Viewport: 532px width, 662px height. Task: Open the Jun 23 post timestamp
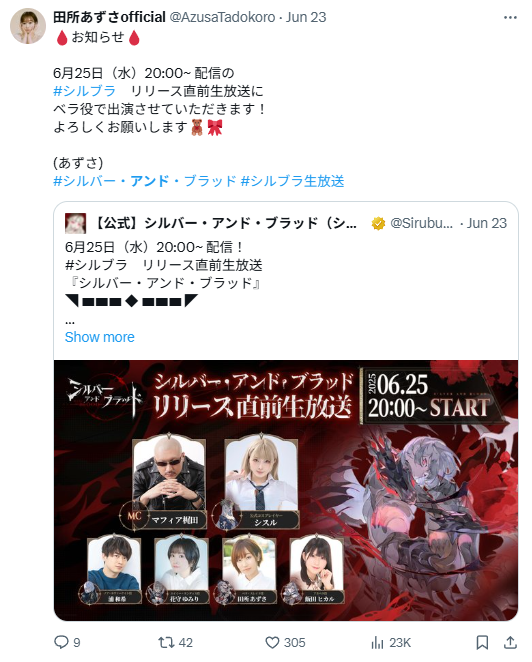[306, 17]
